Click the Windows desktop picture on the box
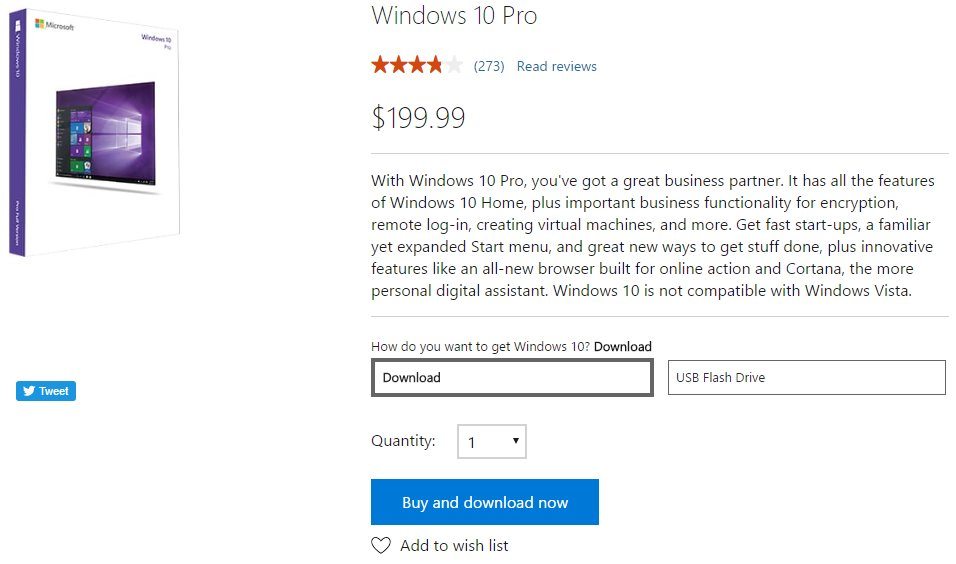 click(x=105, y=133)
